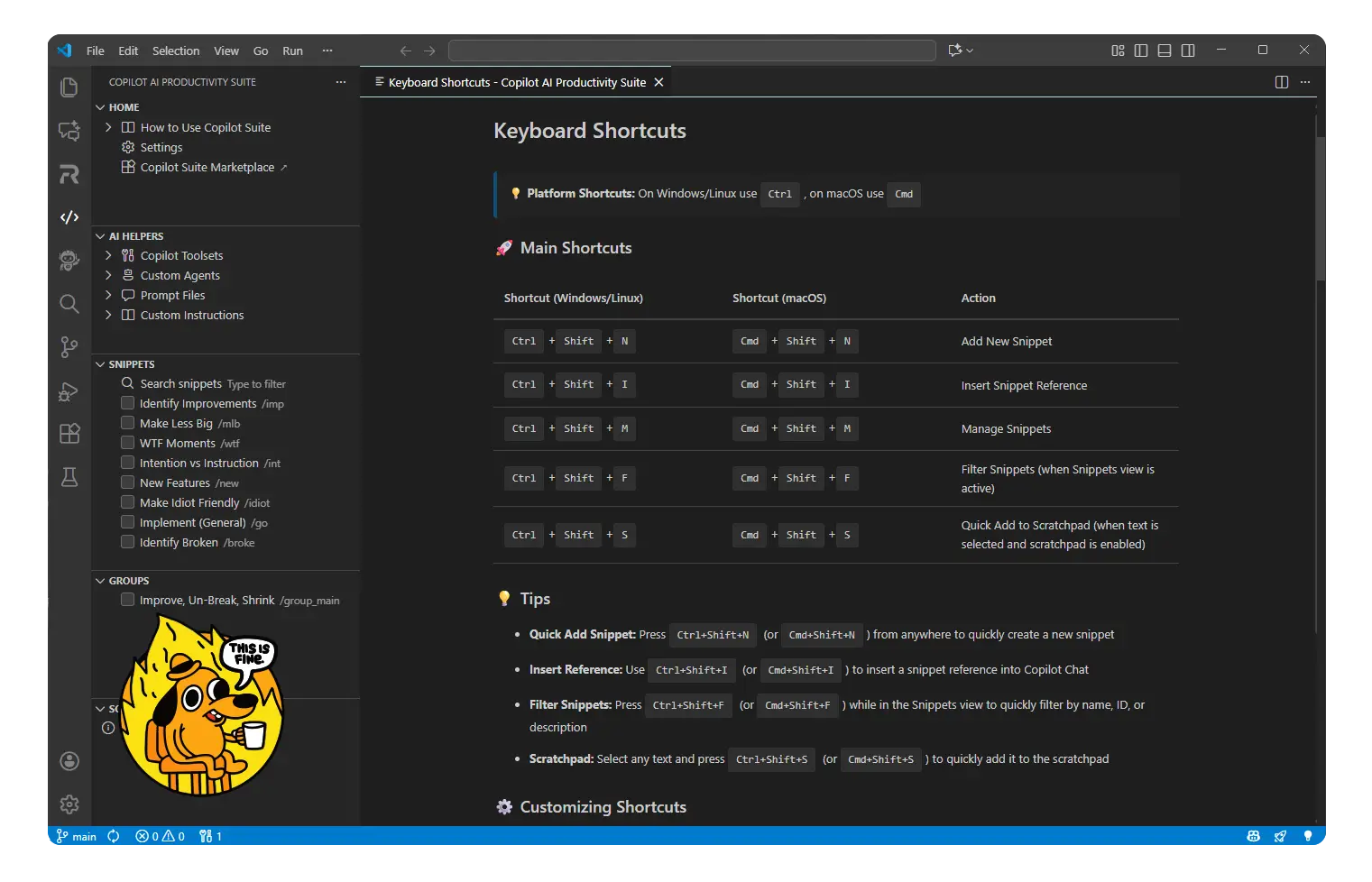Open the R-shaped extension icon in activity bar
Image resolution: width=1372 pixels, height=882 pixels.
tap(69, 174)
